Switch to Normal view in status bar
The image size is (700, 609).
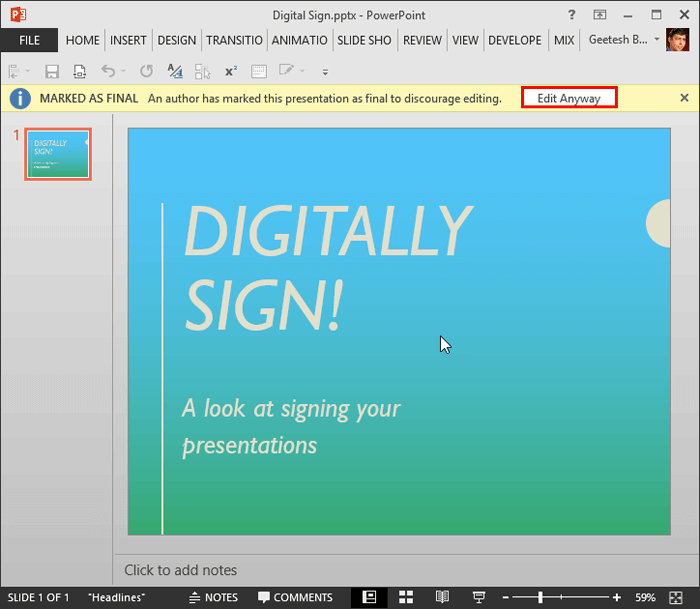click(369, 597)
